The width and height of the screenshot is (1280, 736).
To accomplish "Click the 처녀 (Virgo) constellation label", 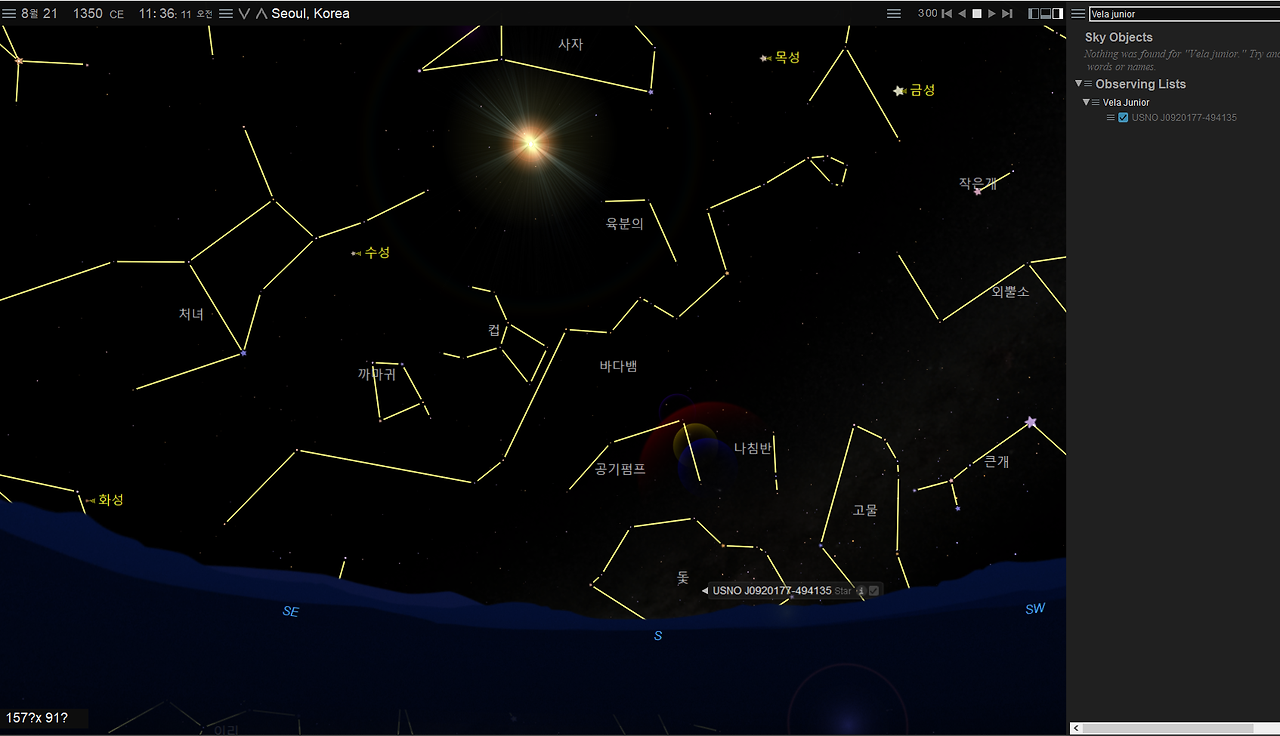I will tap(191, 314).
